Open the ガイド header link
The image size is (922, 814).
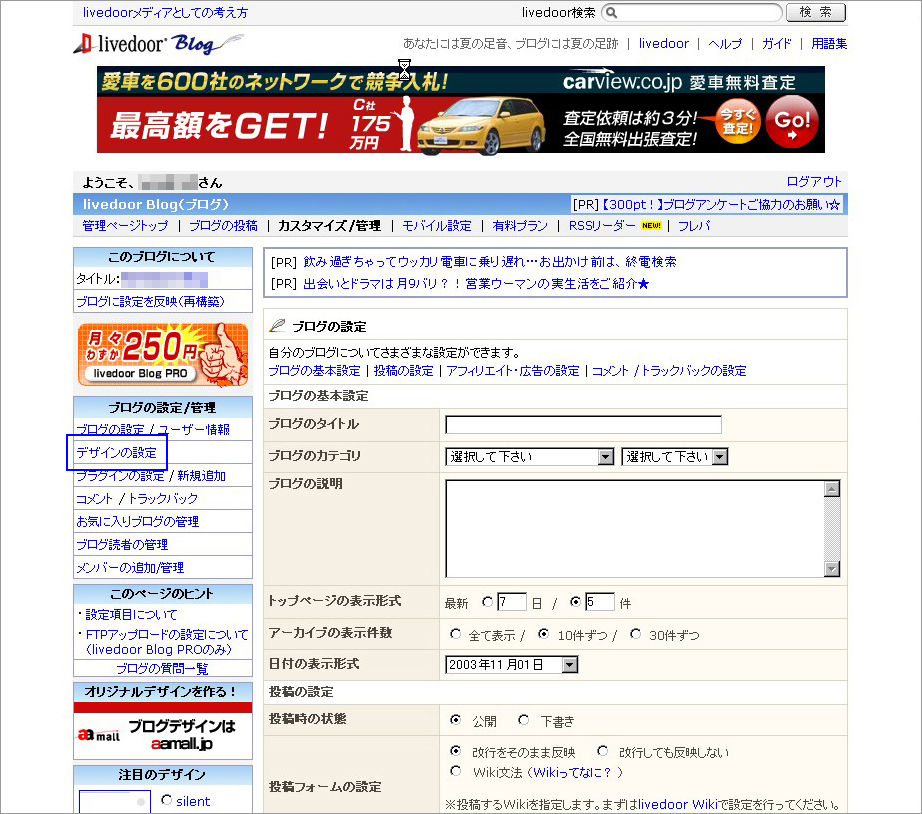[x=777, y=44]
